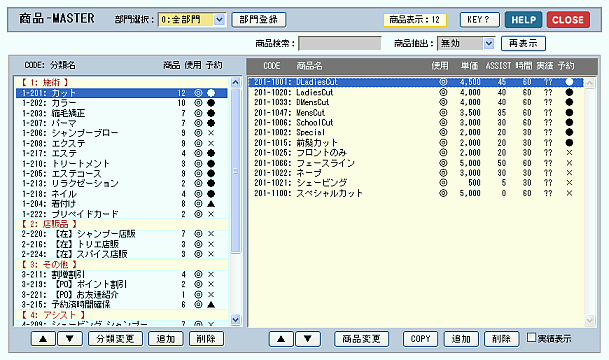Select the 1-203 縮毛矯正 category row
609x360 pixels.
122,113
